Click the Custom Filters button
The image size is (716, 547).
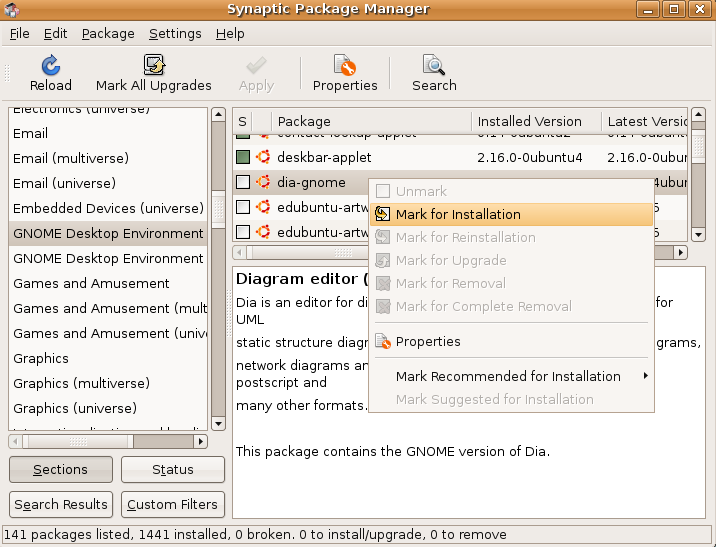coord(173,505)
